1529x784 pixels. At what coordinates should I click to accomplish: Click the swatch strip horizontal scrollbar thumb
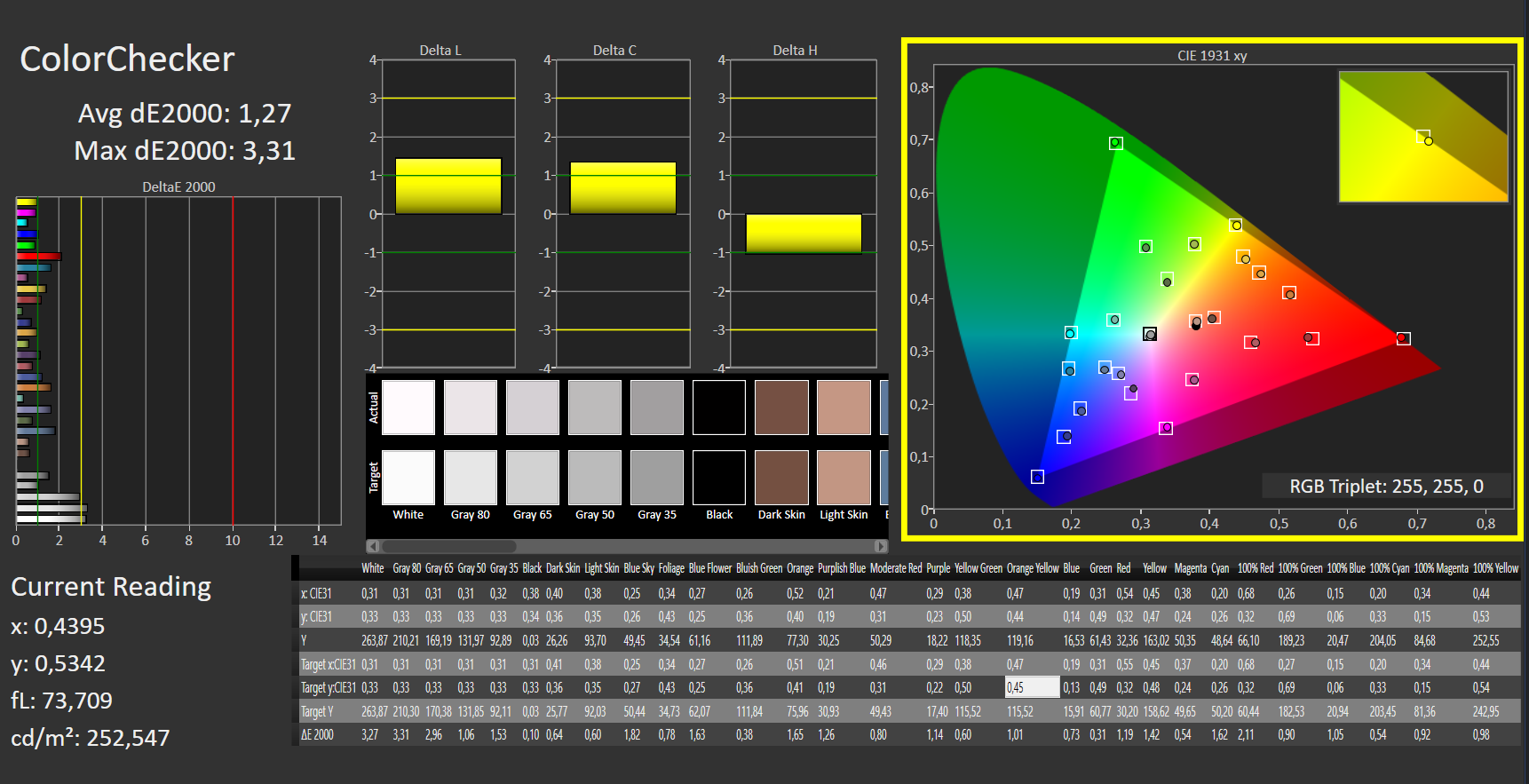coord(449,546)
